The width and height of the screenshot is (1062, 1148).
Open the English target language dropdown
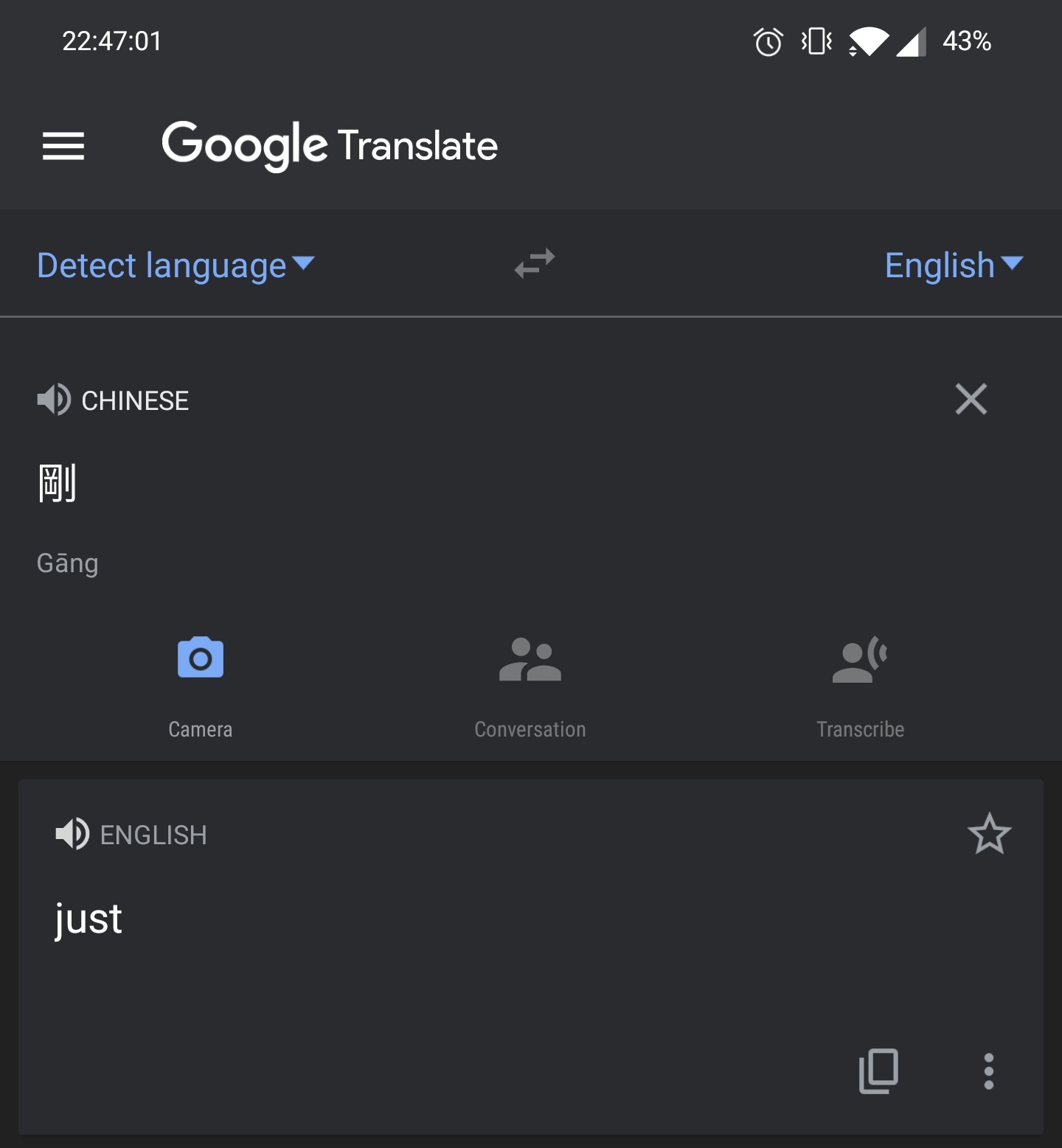pyautogui.click(x=953, y=265)
